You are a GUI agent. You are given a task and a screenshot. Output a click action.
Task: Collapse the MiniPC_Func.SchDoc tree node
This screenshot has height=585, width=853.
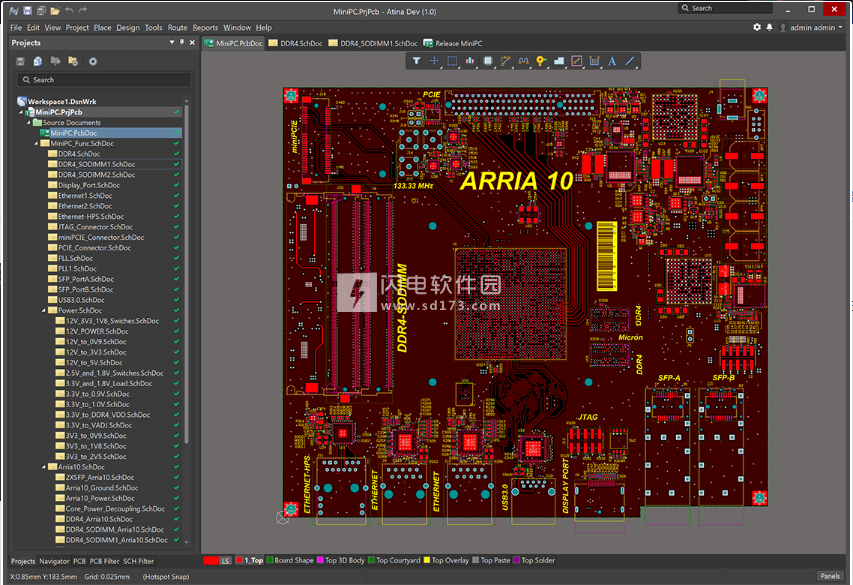(x=37, y=144)
